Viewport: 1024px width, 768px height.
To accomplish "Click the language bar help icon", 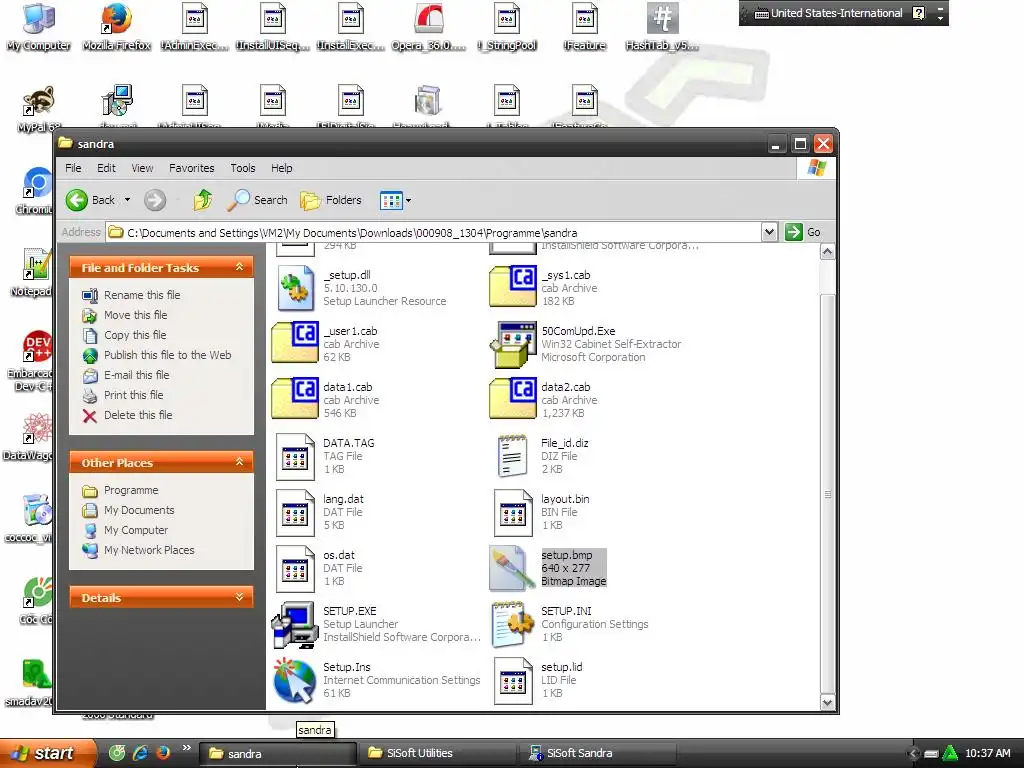I will [919, 13].
